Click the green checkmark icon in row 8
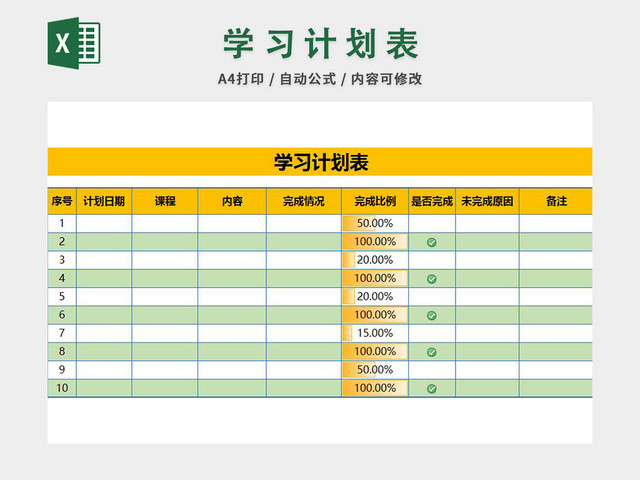Screen dimensions: 640x480 [431, 352]
